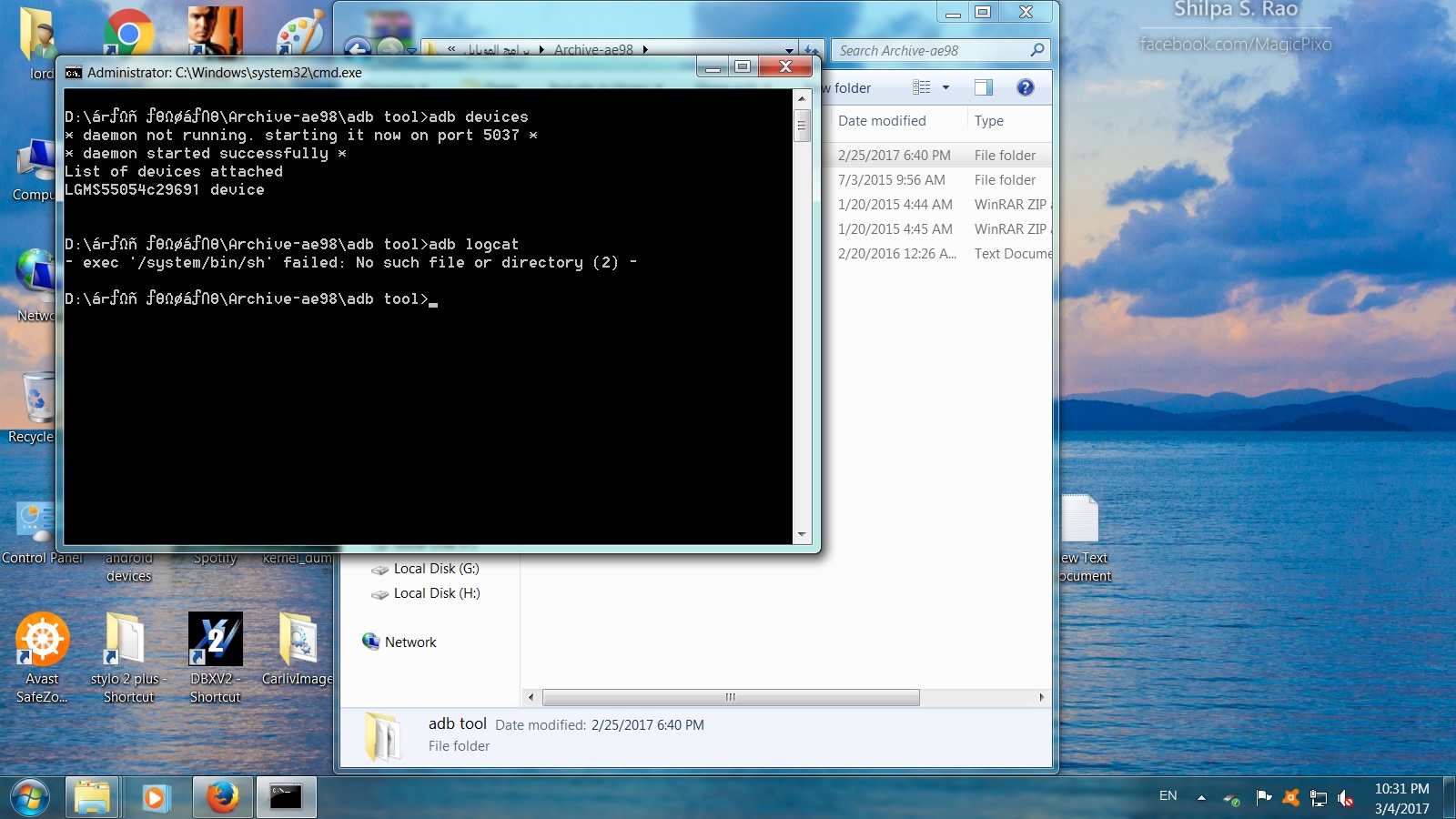
Task: Expand the Archive-ae98 breadcrumb arrow
Action: (645, 50)
